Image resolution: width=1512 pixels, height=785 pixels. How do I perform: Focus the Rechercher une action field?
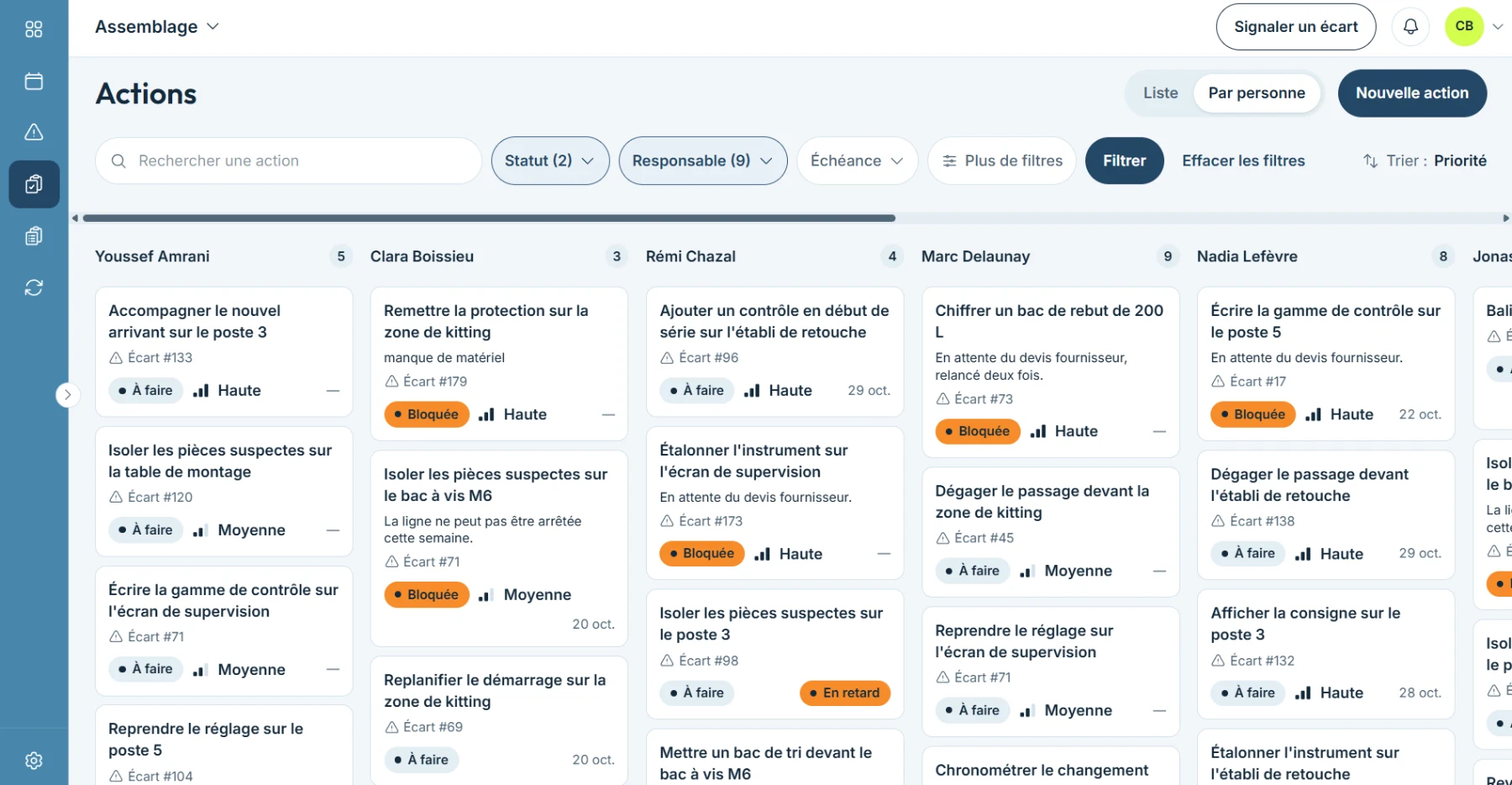[288, 161]
